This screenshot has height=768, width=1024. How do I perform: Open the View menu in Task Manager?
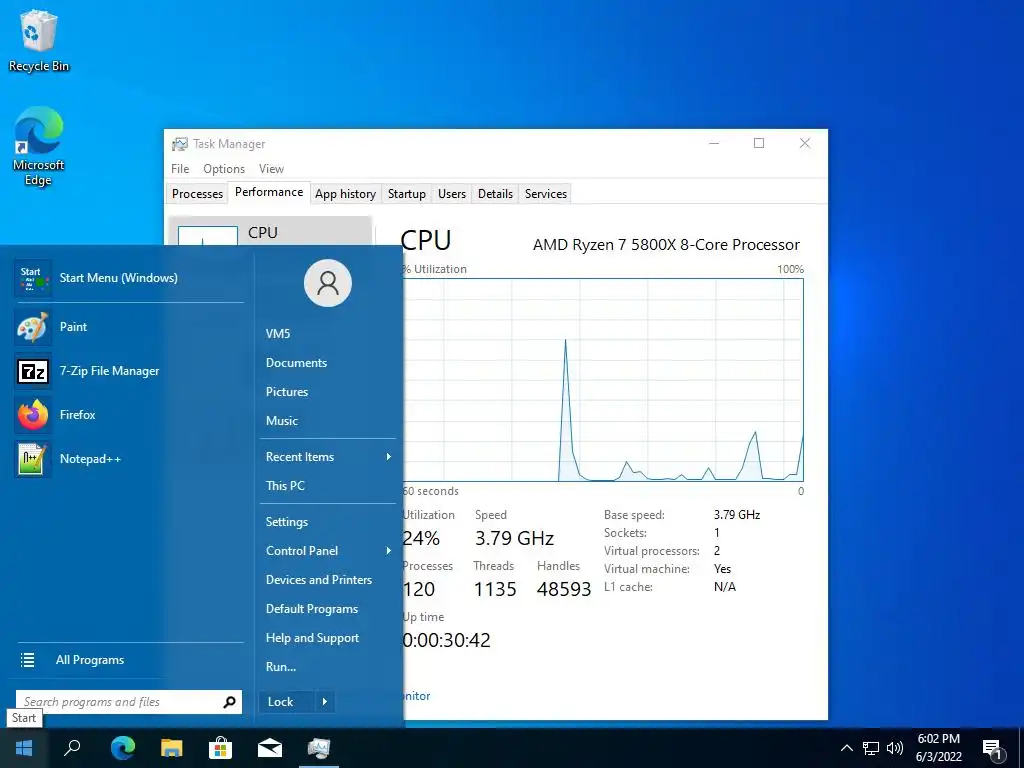click(x=271, y=168)
